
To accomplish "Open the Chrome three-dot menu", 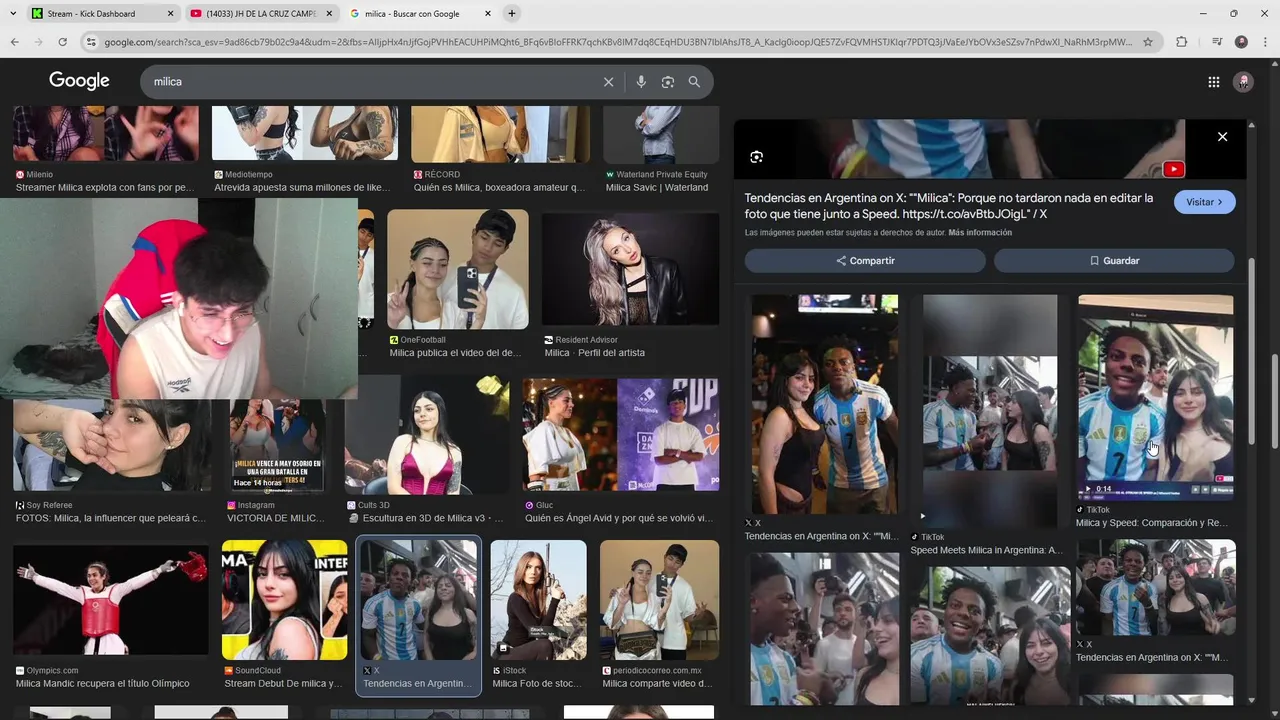I will [1265, 42].
